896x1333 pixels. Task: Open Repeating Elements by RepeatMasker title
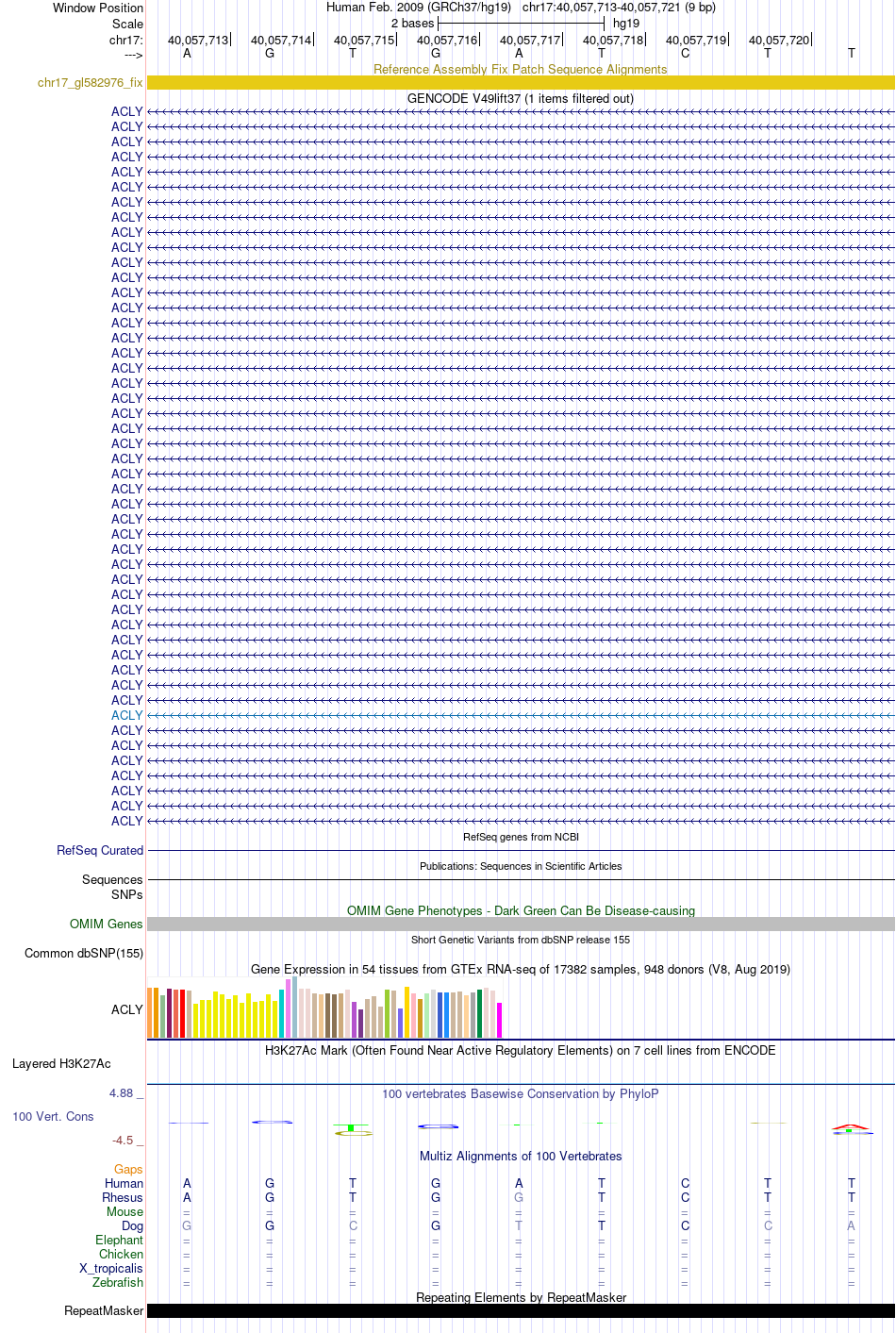(521, 1297)
